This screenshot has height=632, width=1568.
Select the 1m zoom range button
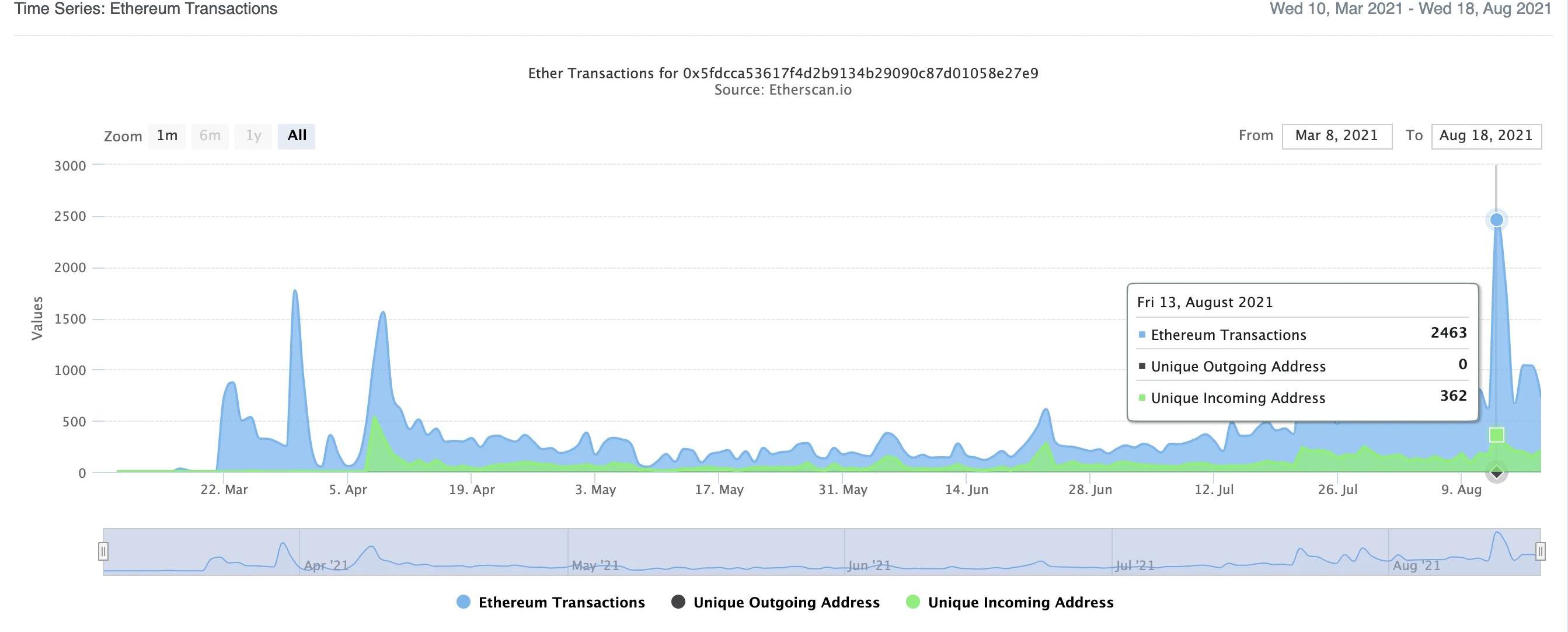click(x=167, y=136)
